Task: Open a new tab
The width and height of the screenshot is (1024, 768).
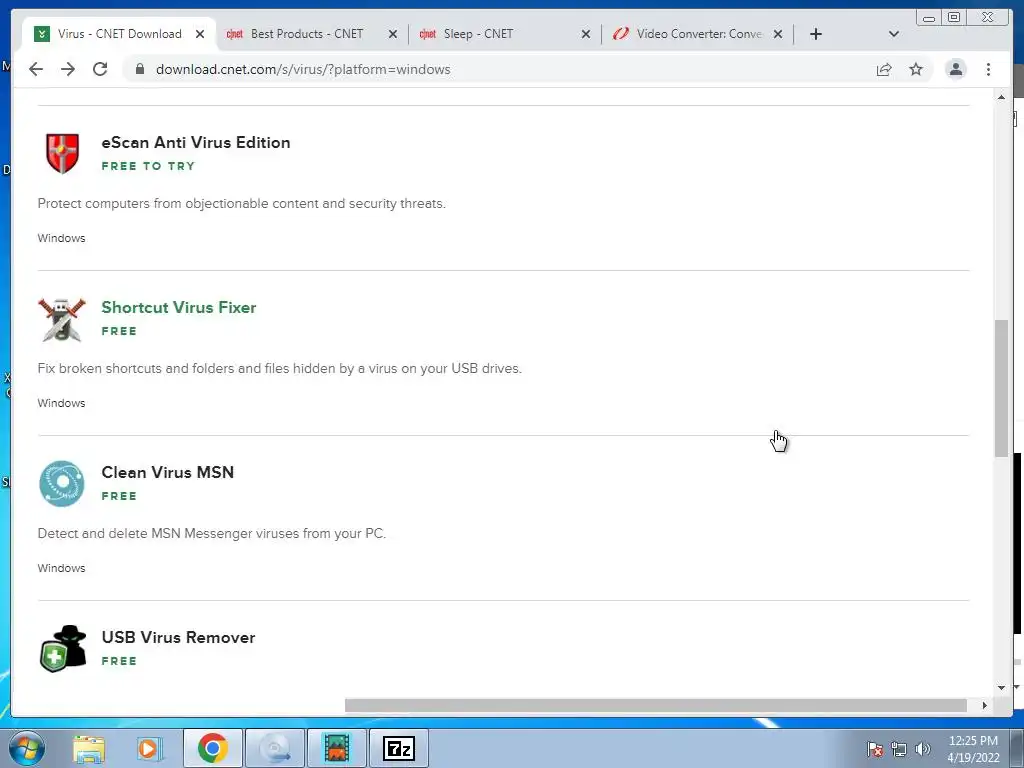Action: click(816, 34)
